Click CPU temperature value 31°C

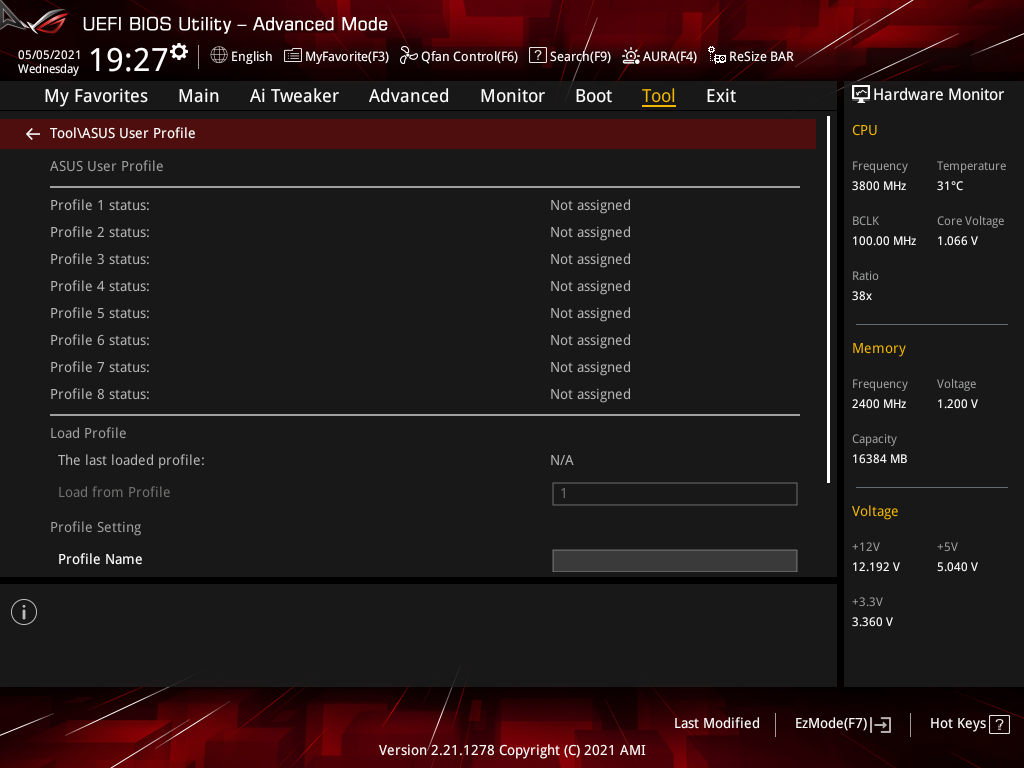point(950,186)
